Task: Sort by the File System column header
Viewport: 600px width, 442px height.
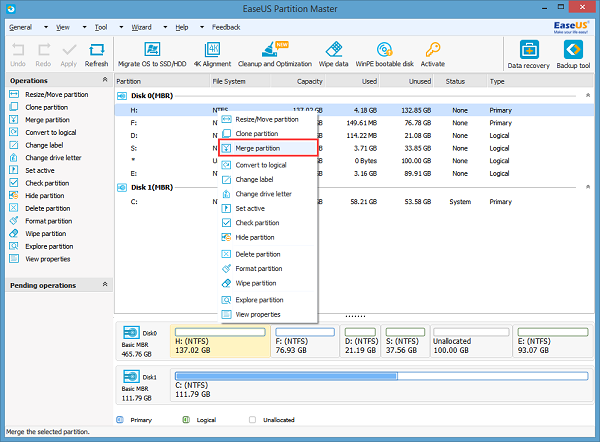Action: pos(240,81)
